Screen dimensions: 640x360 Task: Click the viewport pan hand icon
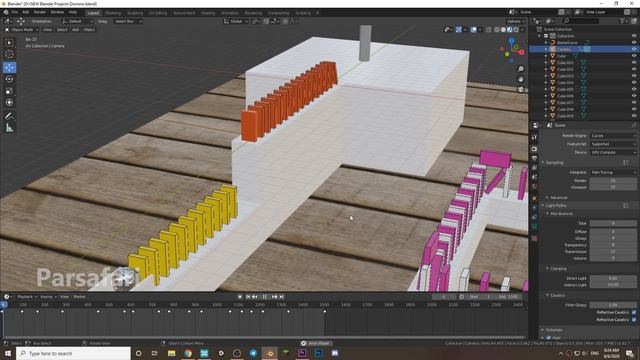(x=521, y=79)
